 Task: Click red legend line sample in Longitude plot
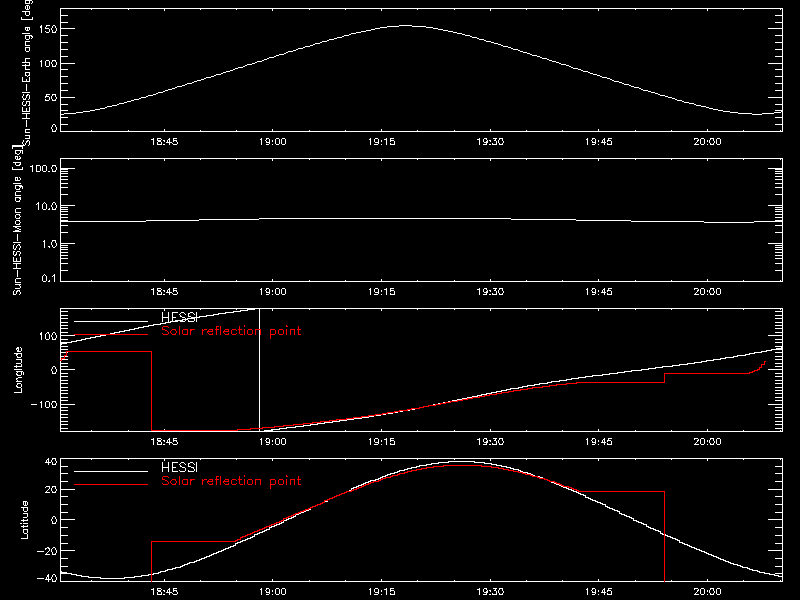point(111,335)
